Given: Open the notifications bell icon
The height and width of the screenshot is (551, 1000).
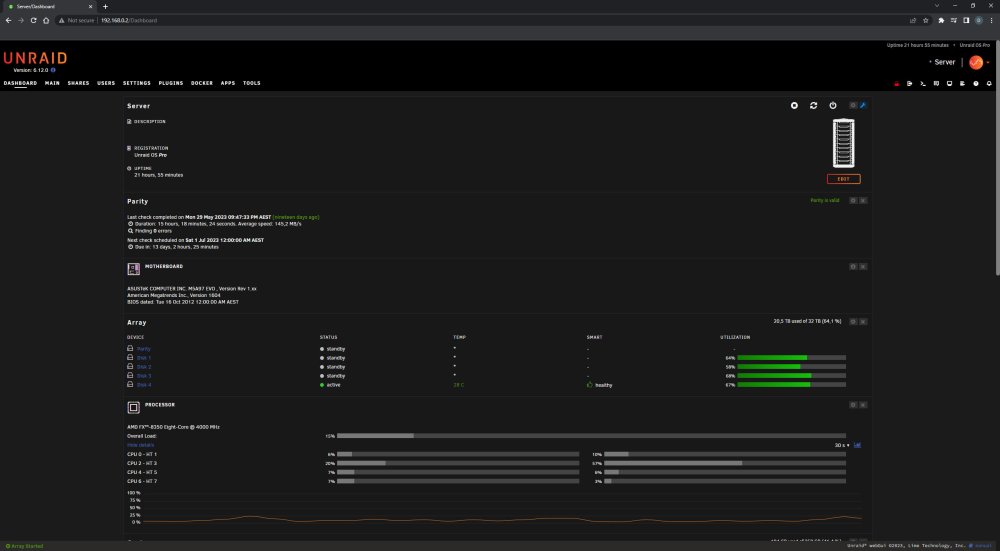Looking at the screenshot, I should (989, 84).
